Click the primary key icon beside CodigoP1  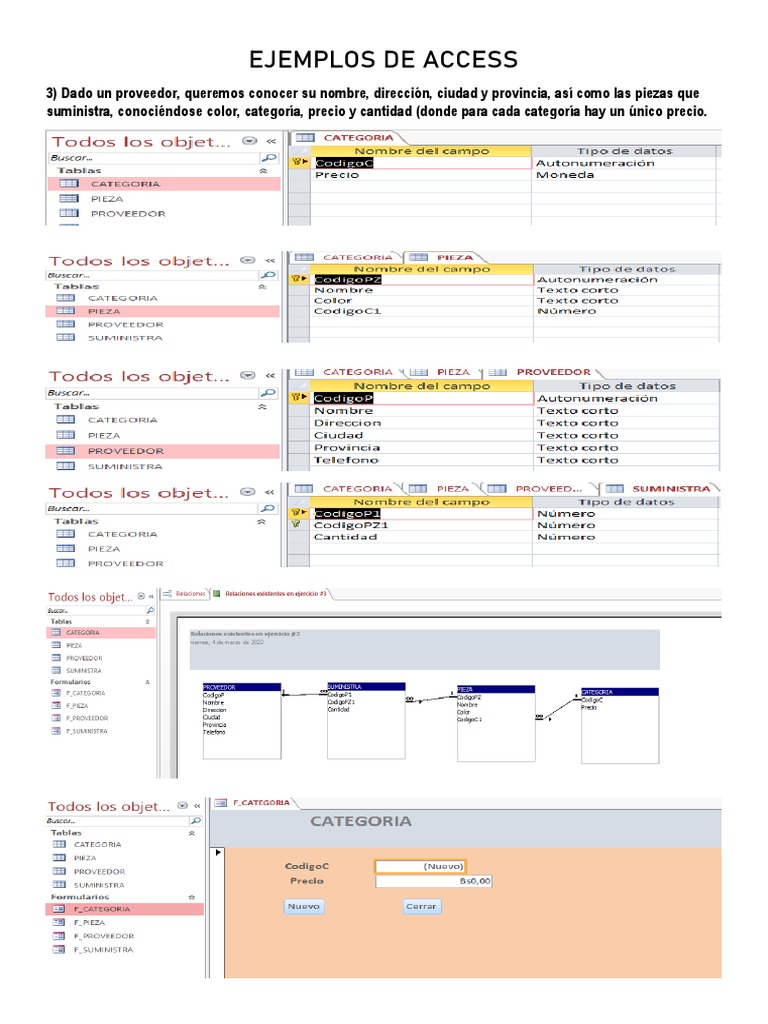coord(295,513)
